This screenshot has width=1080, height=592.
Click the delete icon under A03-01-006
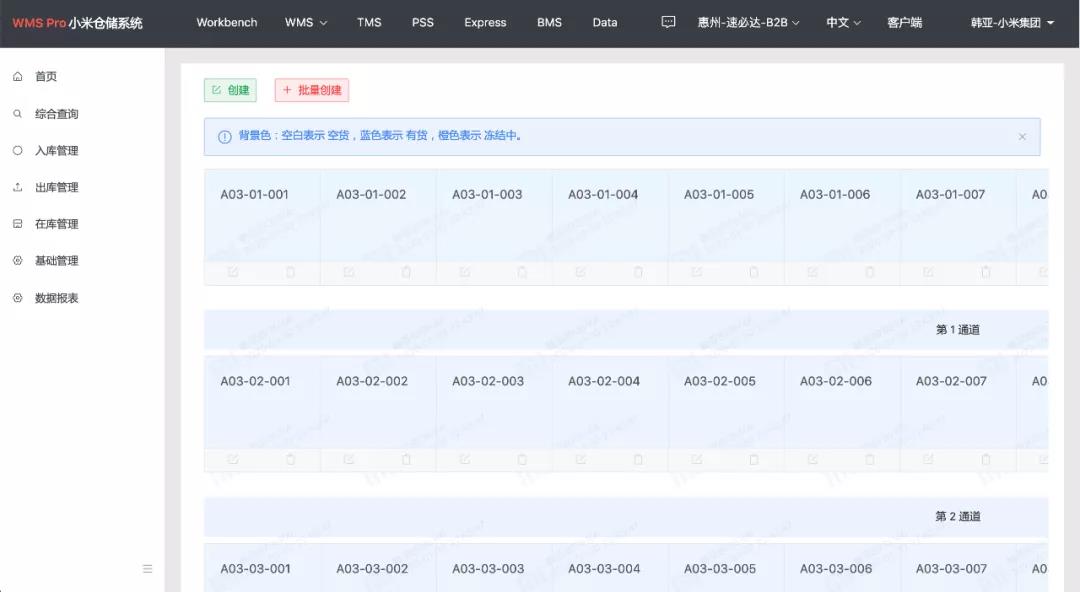pos(870,272)
